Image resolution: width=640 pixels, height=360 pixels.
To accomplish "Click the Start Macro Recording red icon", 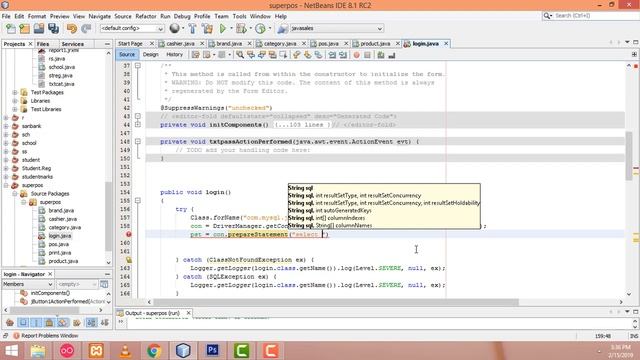I will click(356, 55).
